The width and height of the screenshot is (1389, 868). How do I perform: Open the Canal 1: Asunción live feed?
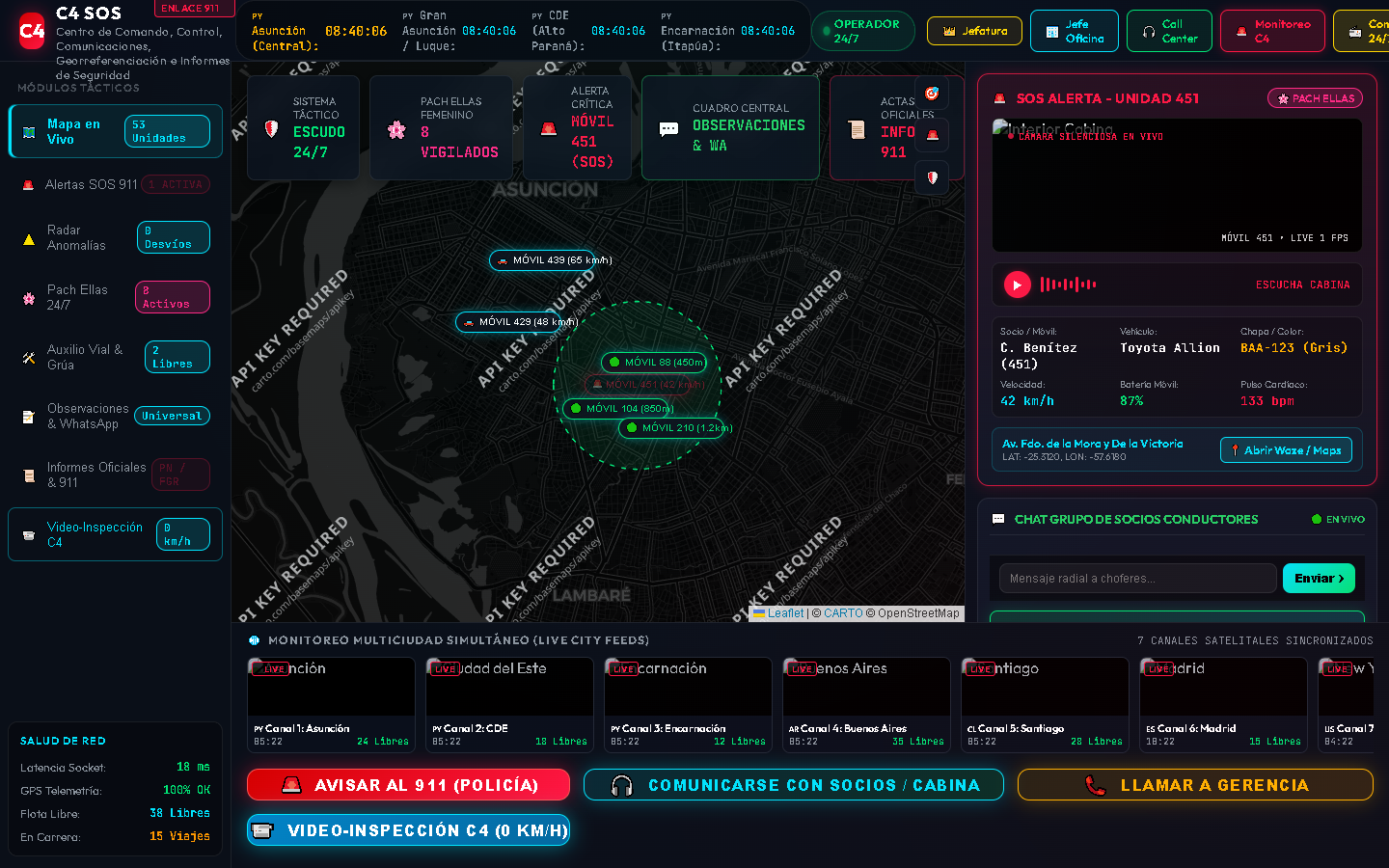[x=331, y=704]
